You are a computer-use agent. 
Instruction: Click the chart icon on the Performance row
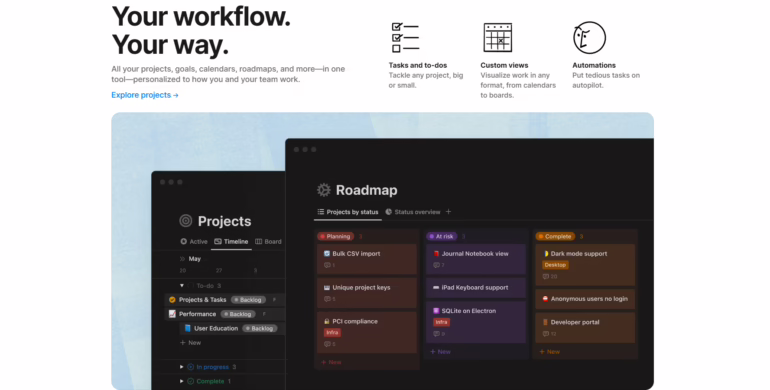pos(172,314)
